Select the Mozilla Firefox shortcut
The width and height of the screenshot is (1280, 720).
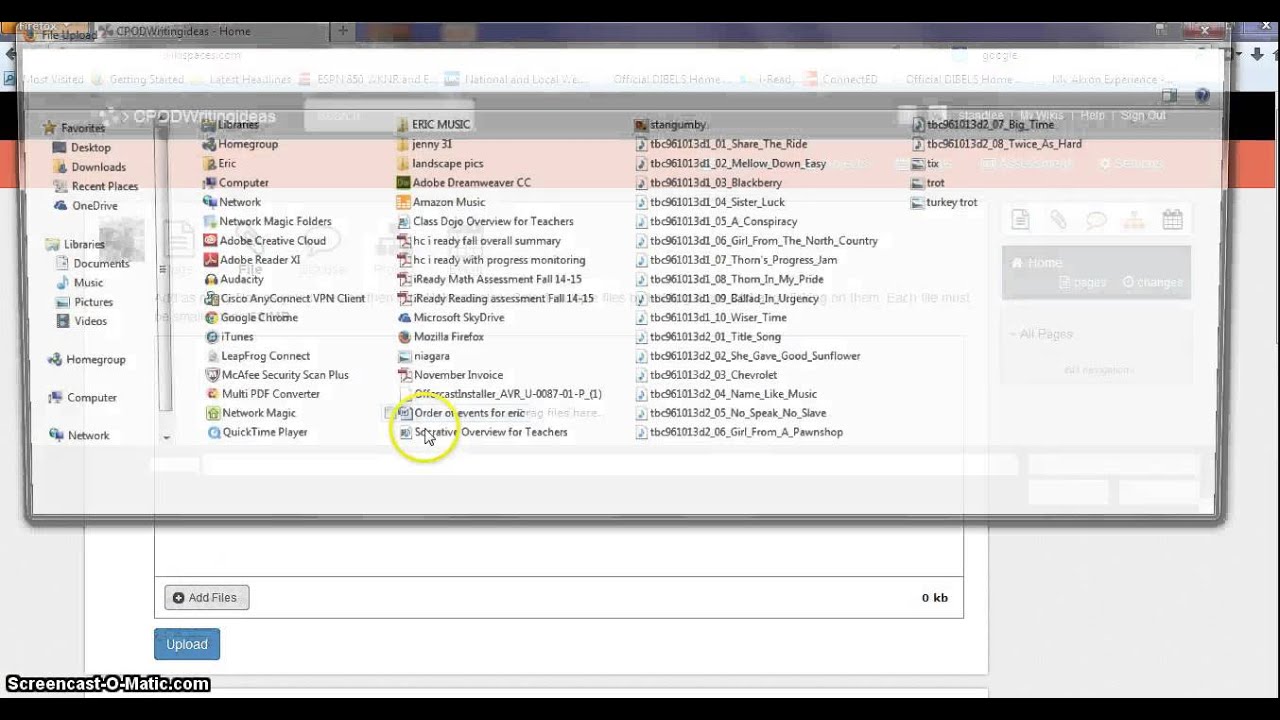(440, 336)
